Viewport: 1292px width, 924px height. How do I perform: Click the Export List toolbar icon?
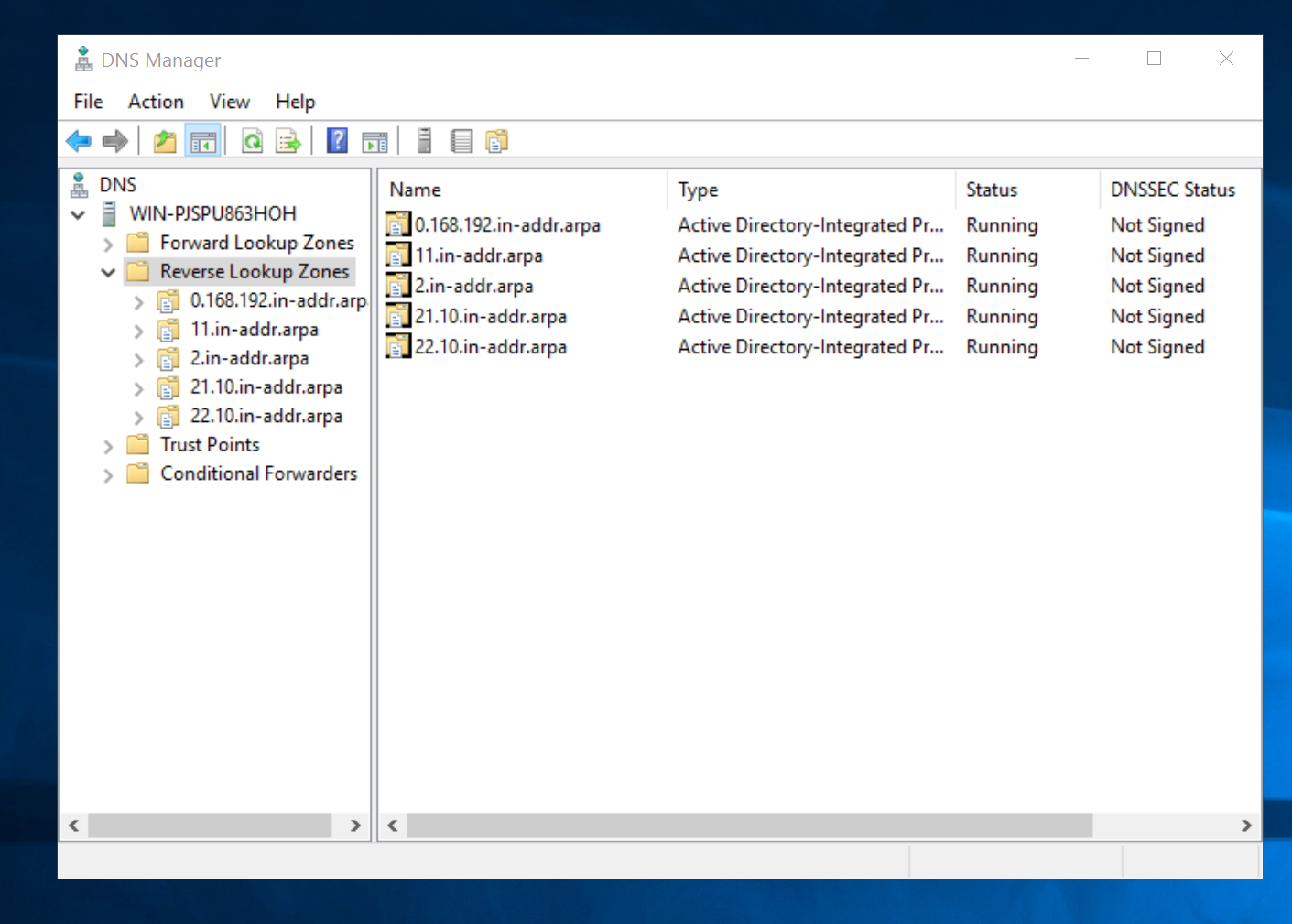pyautogui.click(x=288, y=141)
